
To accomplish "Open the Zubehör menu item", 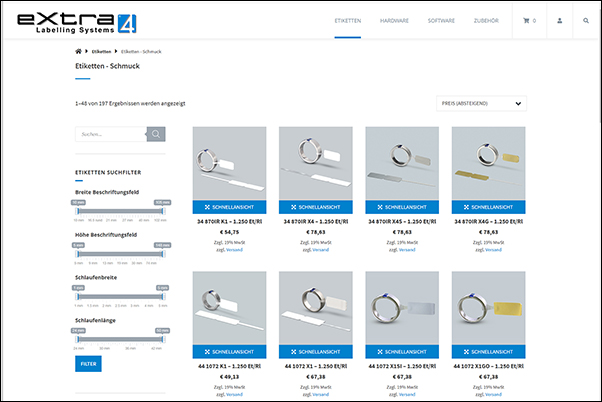I will (488, 20).
